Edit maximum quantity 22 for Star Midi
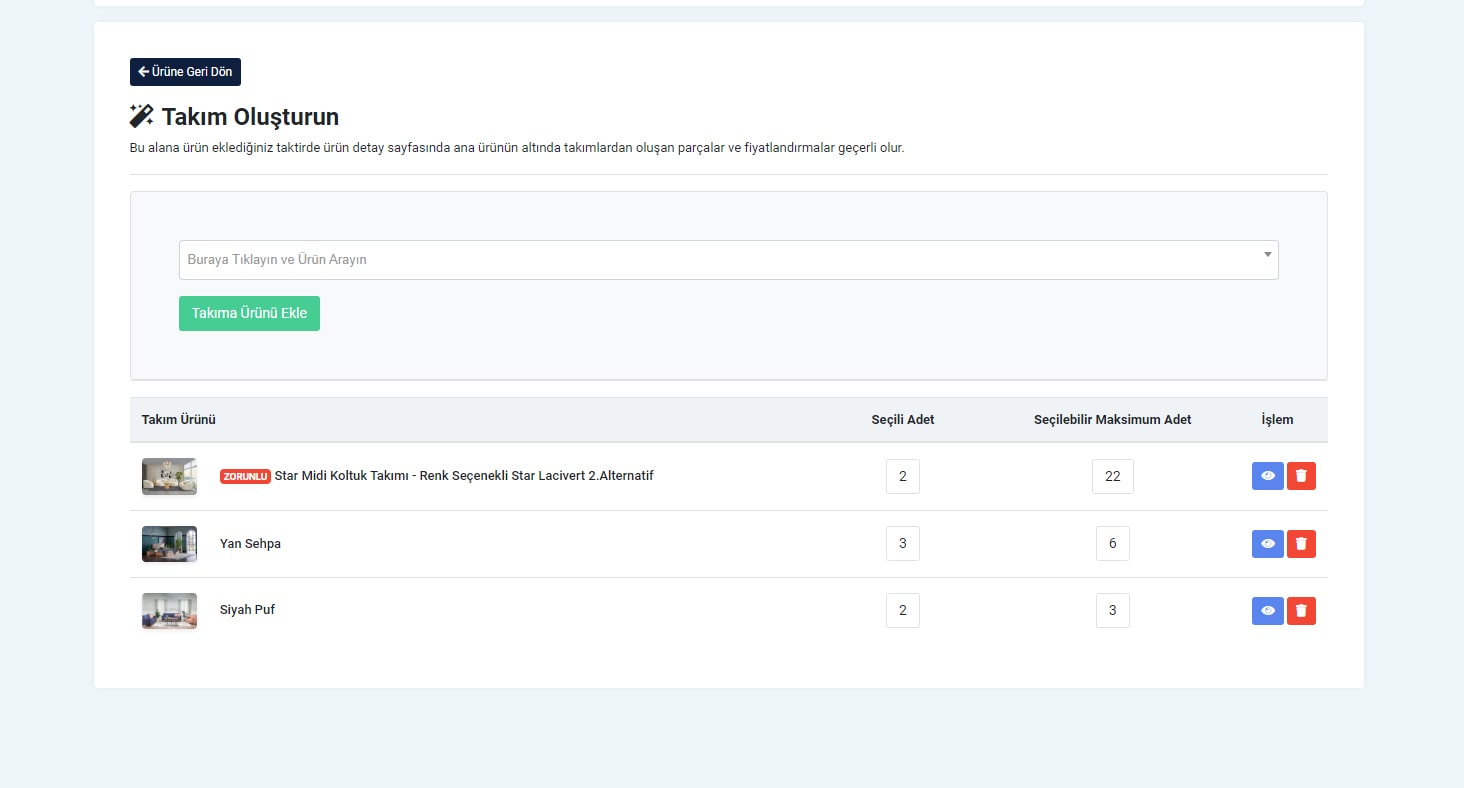This screenshot has height=788, width=1464. click(x=1112, y=477)
